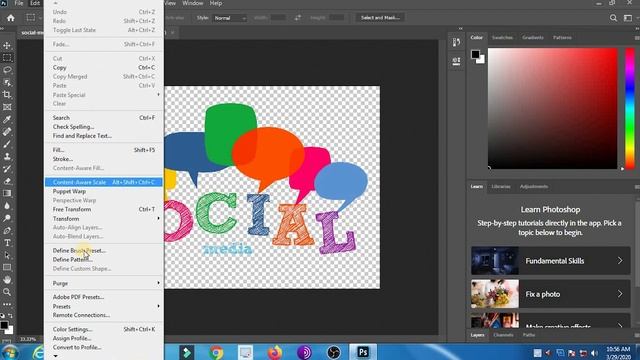The width and height of the screenshot is (640, 360).
Task: Open the Window menu
Action: tap(193, 3)
